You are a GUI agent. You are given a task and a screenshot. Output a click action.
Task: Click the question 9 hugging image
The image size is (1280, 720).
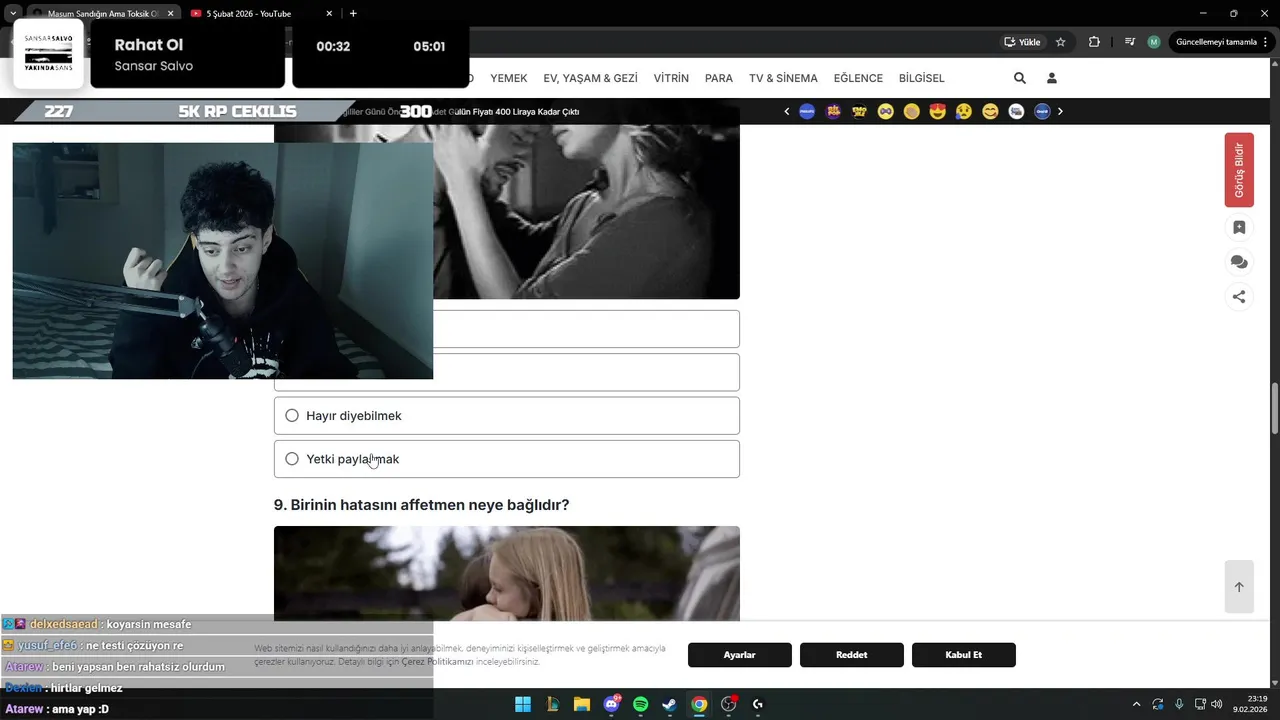click(507, 573)
